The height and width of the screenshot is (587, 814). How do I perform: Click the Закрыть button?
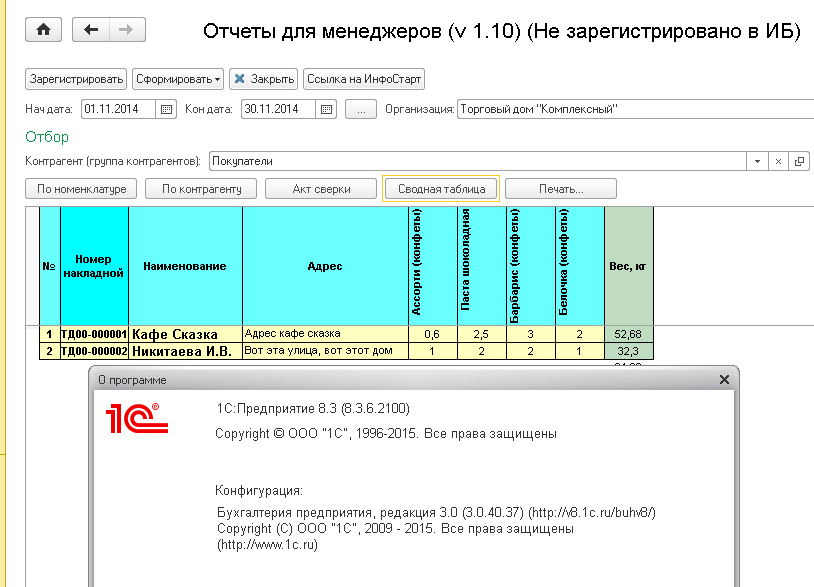coord(264,79)
